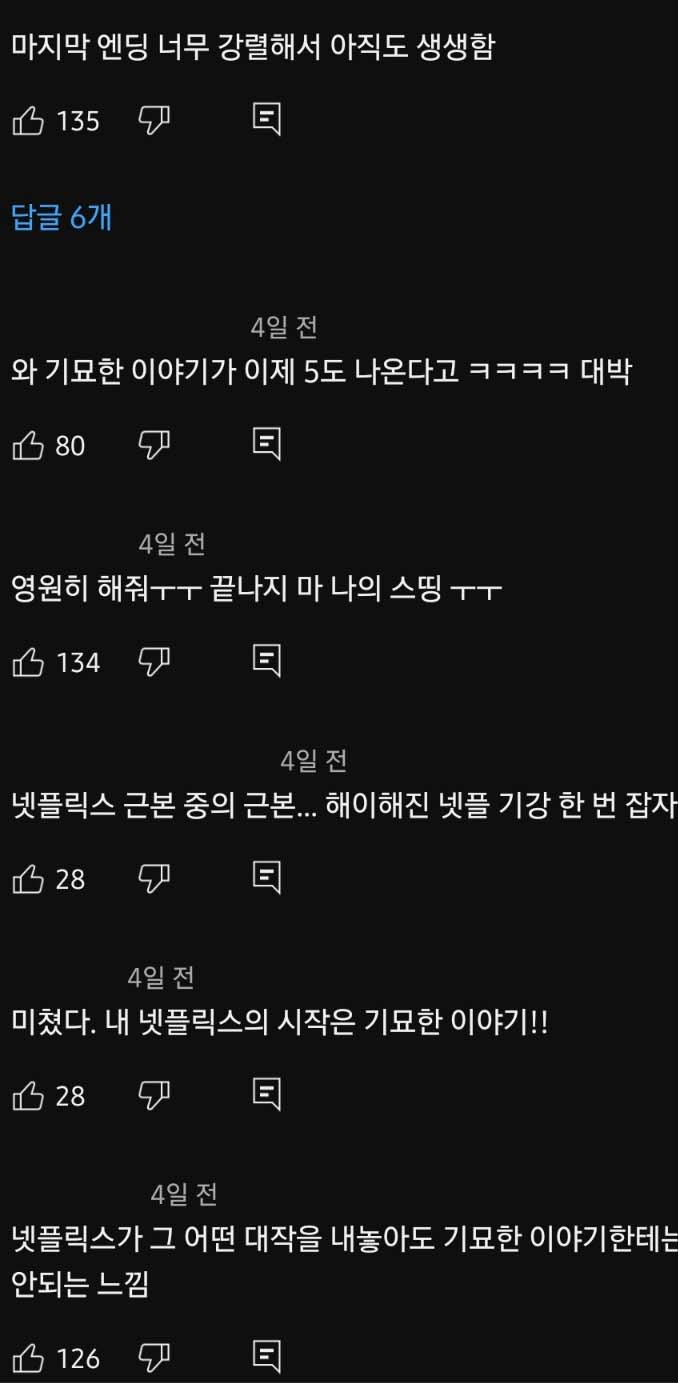
Task: Like the 넷플릭스 근본 중의 근본 reply
Action: click(28, 880)
